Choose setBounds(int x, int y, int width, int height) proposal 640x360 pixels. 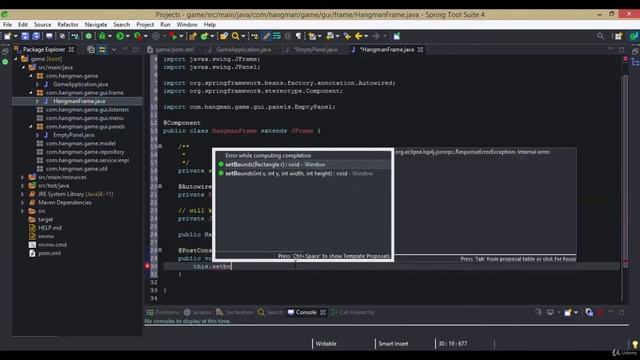303,173
